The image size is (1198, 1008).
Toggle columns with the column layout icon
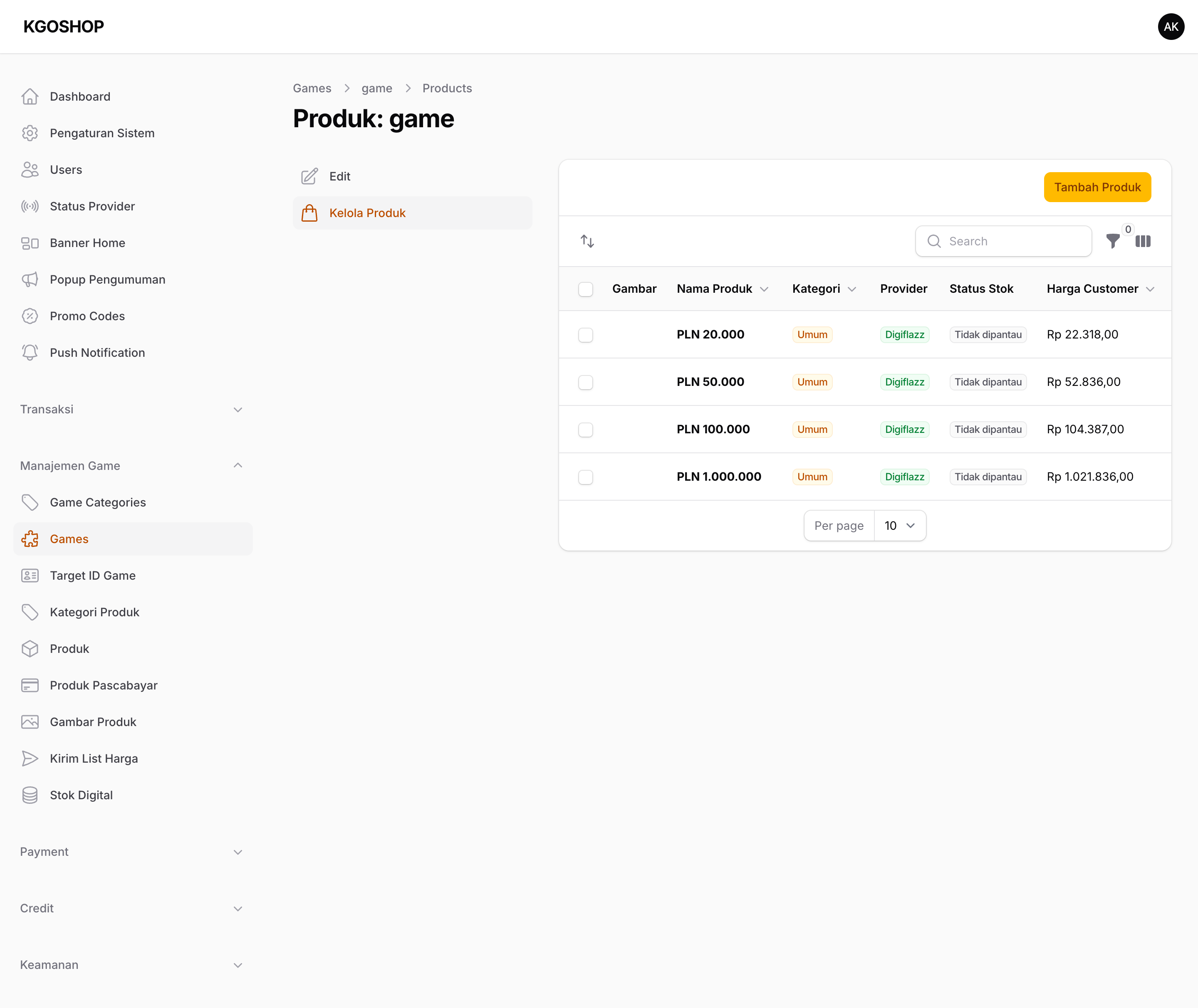pyautogui.click(x=1143, y=242)
